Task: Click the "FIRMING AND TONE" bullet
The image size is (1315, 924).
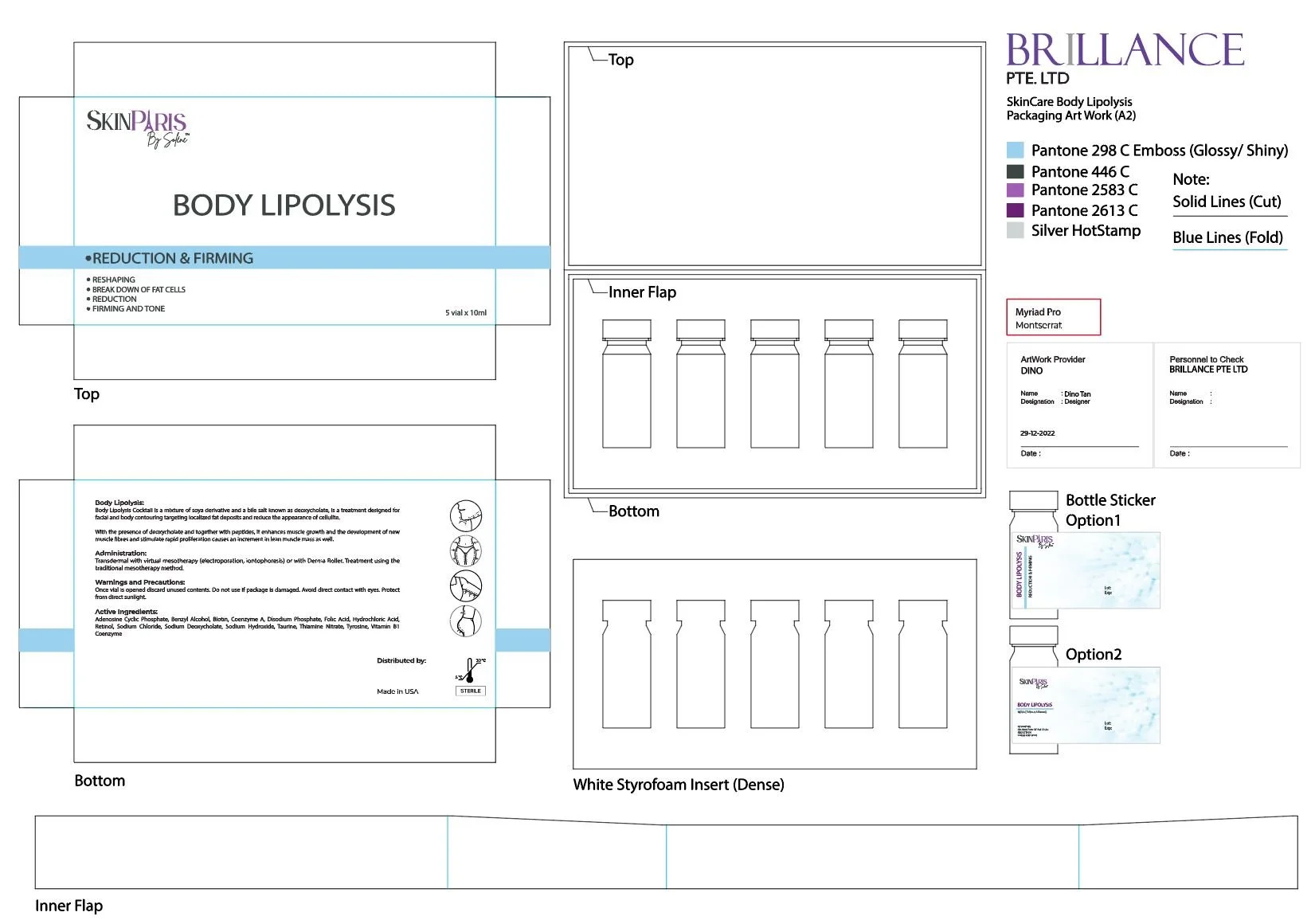Action: [128, 308]
